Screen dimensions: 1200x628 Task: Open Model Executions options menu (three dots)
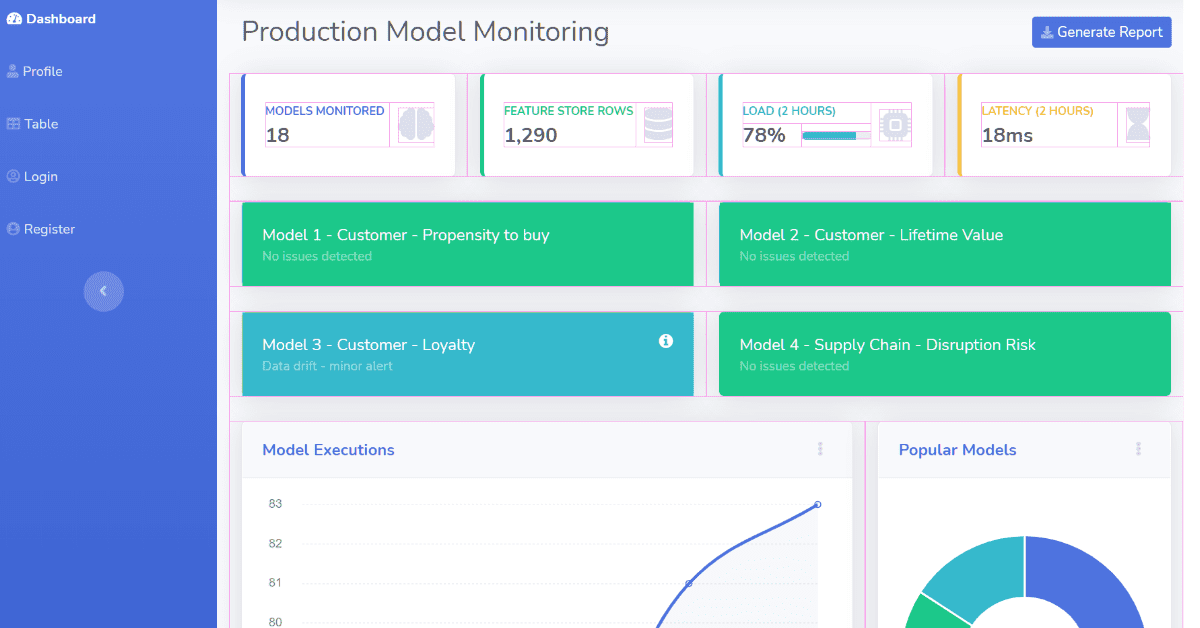click(x=820, y=450)
